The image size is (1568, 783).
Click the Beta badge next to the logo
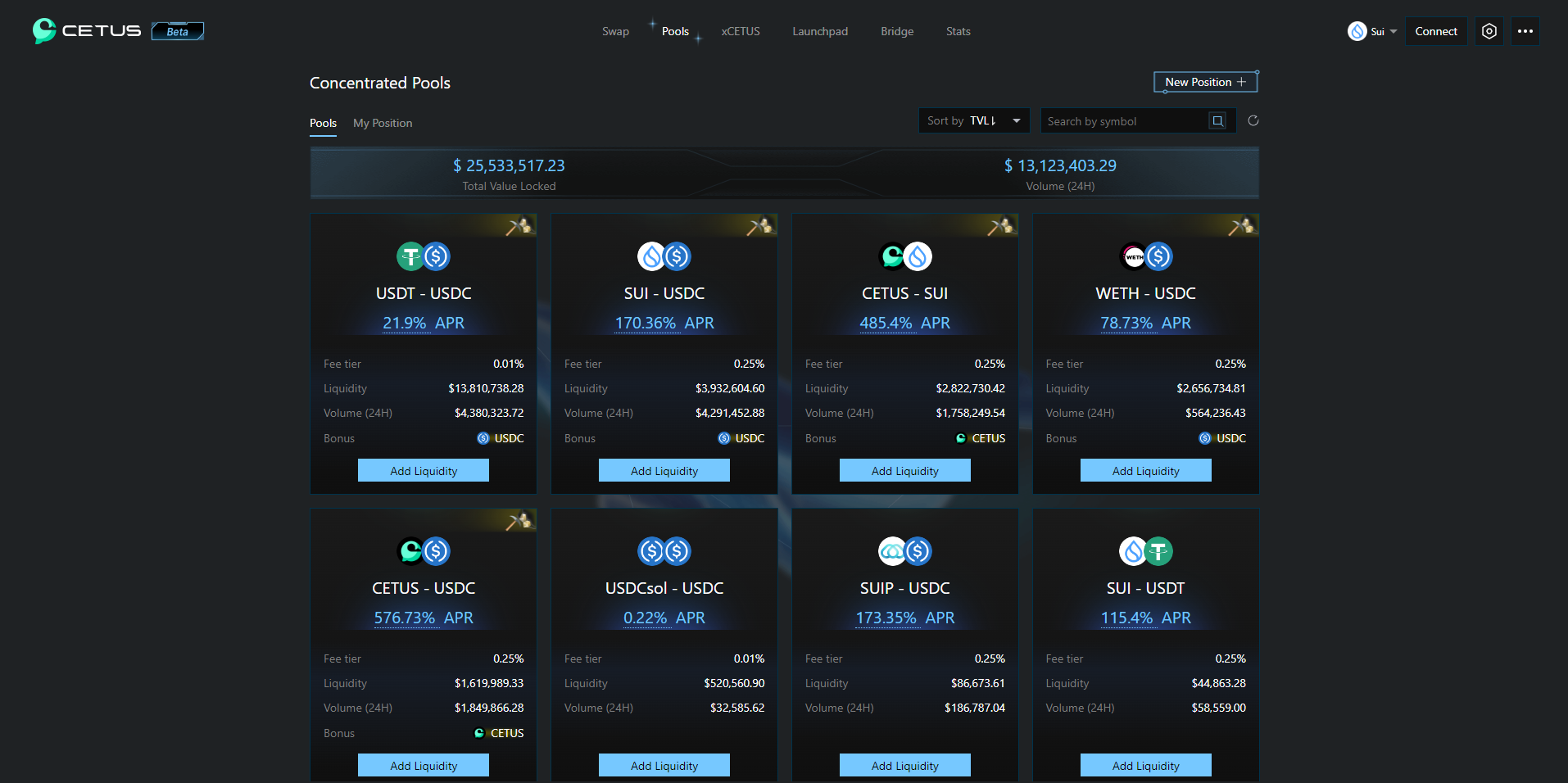(178, 31)
